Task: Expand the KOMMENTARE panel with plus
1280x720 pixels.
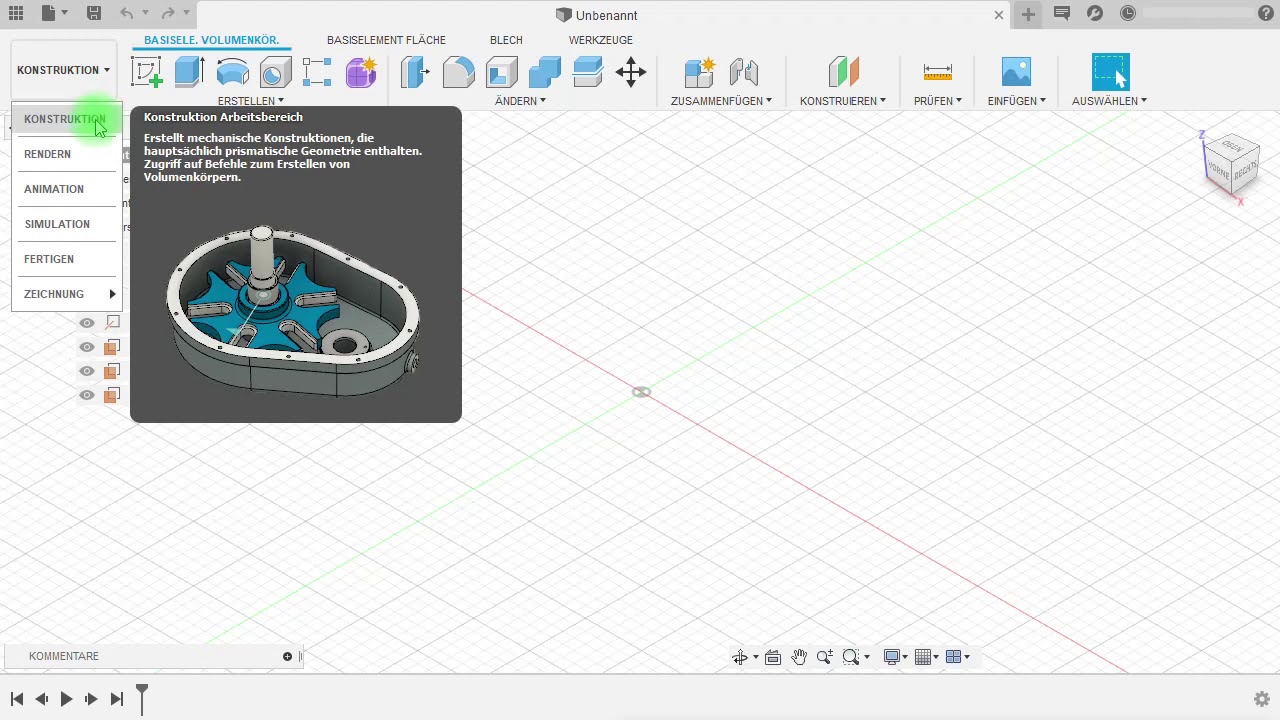Action: pos(287,656)
